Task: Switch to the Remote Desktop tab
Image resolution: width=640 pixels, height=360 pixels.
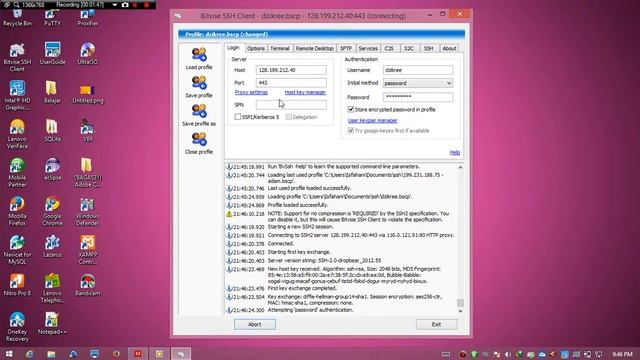Action: [x=314, y=48]
